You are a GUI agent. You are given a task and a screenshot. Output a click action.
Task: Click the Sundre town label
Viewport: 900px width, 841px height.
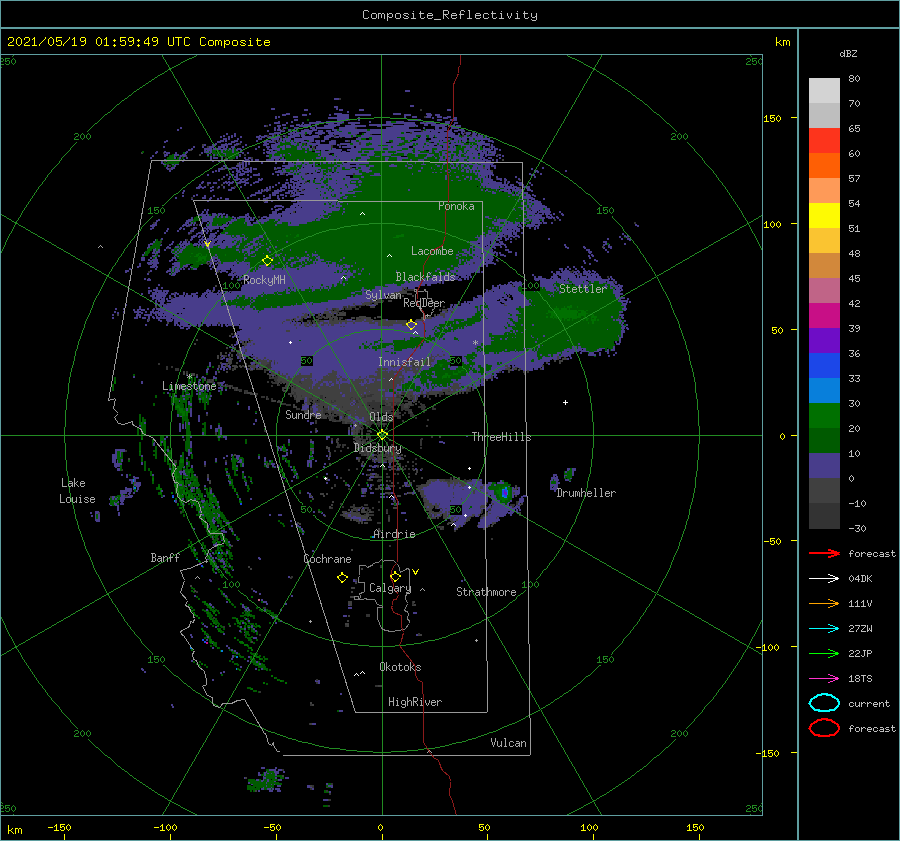point(303,414)
